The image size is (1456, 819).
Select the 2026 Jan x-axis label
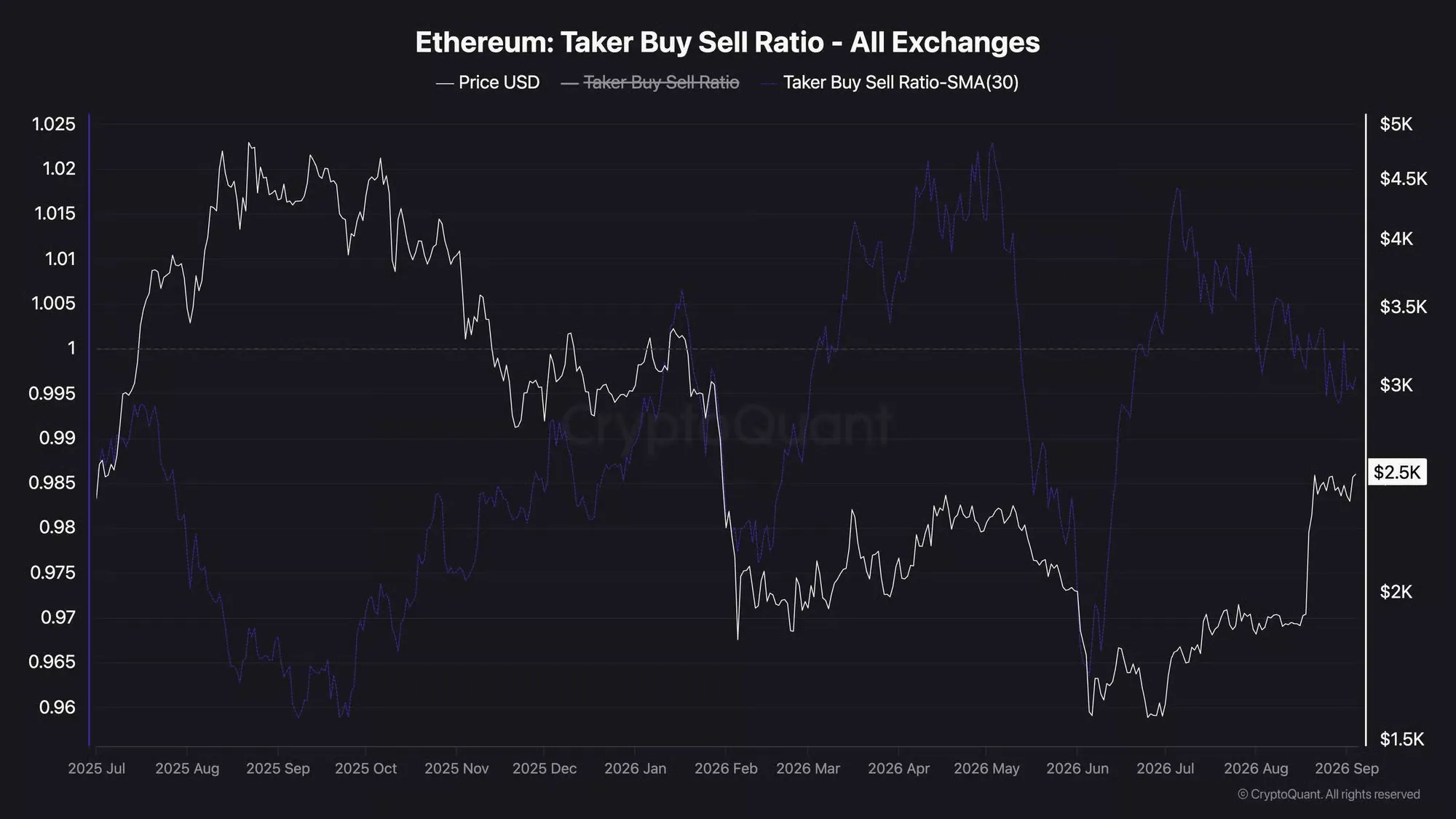pyautogui.click(x=635, y=768)
